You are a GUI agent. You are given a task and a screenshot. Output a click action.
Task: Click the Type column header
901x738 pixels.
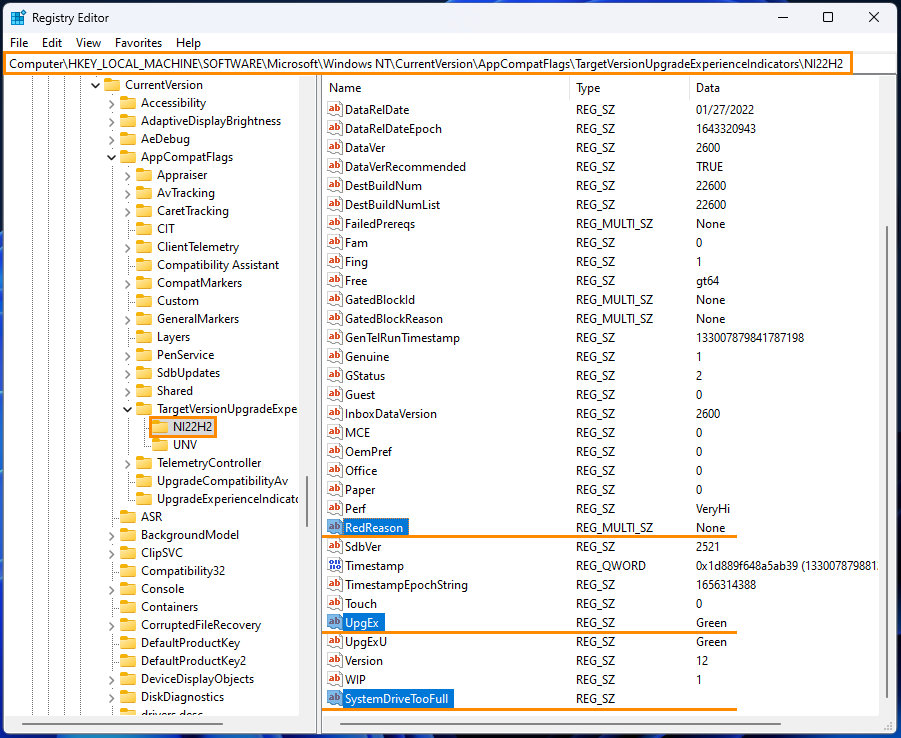point(629,88)
